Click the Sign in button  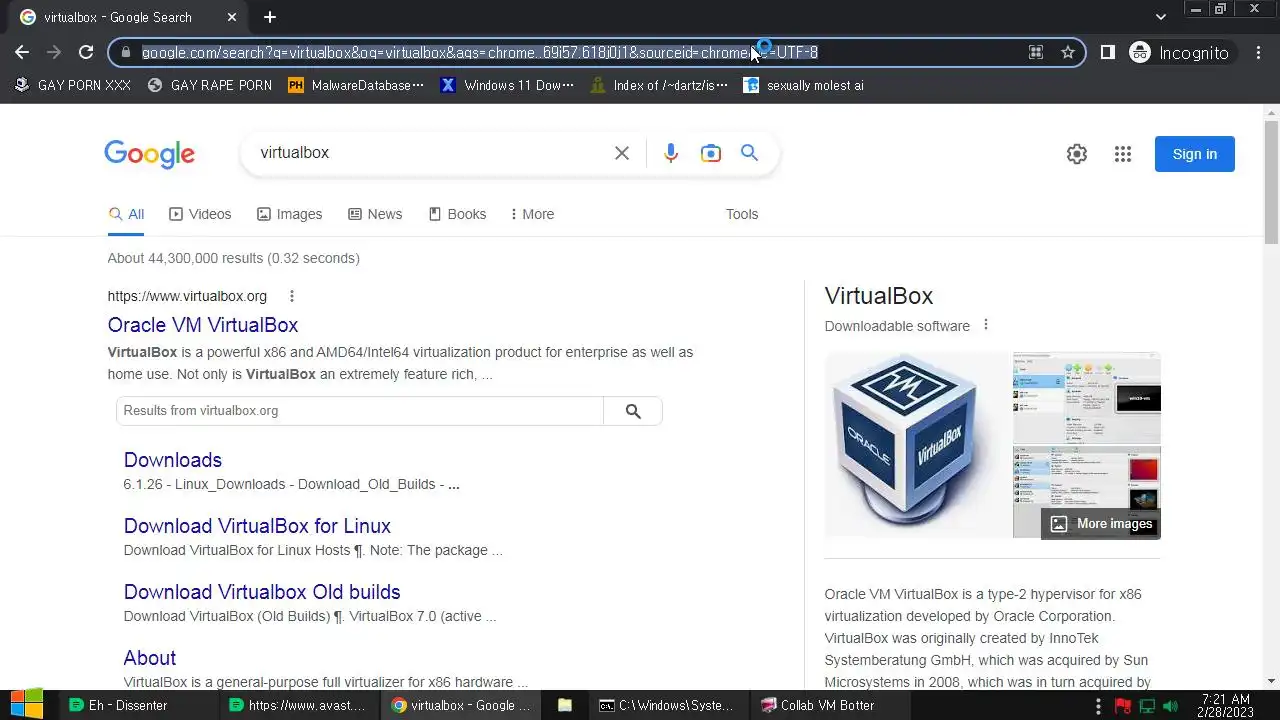pyautogui.click(x=1195, y=154)
